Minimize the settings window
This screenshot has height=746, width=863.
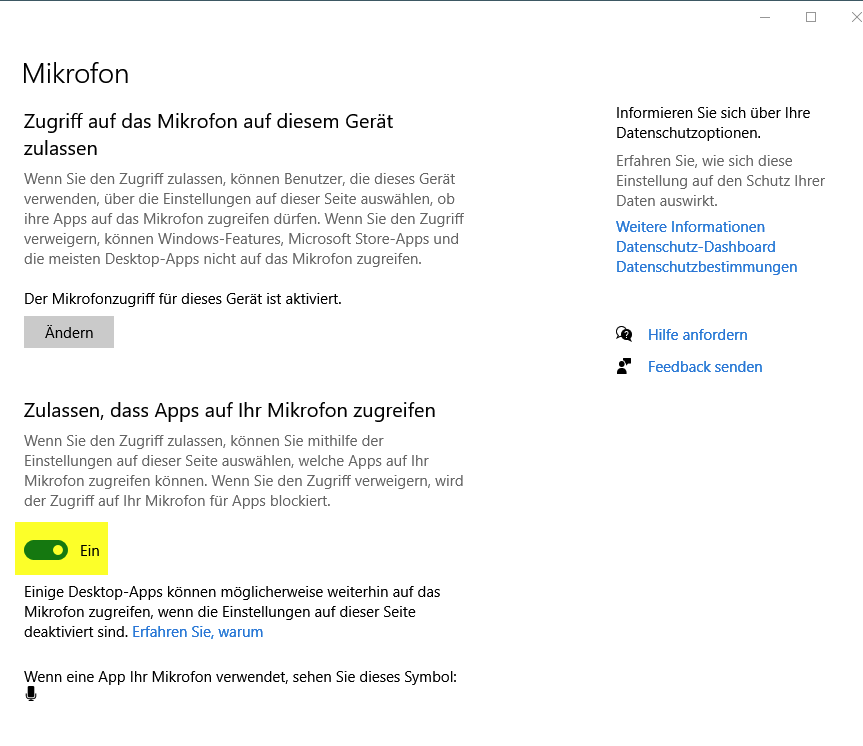click(x=765, y=18)
